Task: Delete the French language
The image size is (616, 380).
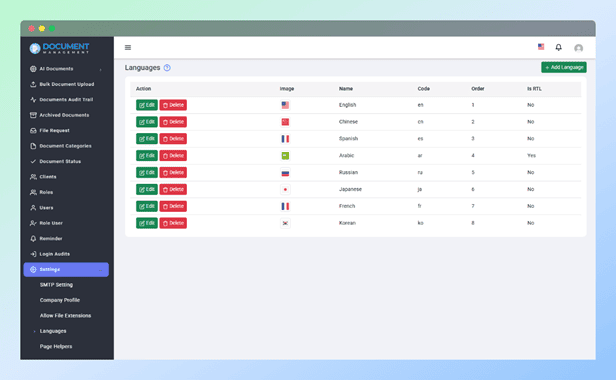Action: tap(173, 206)
